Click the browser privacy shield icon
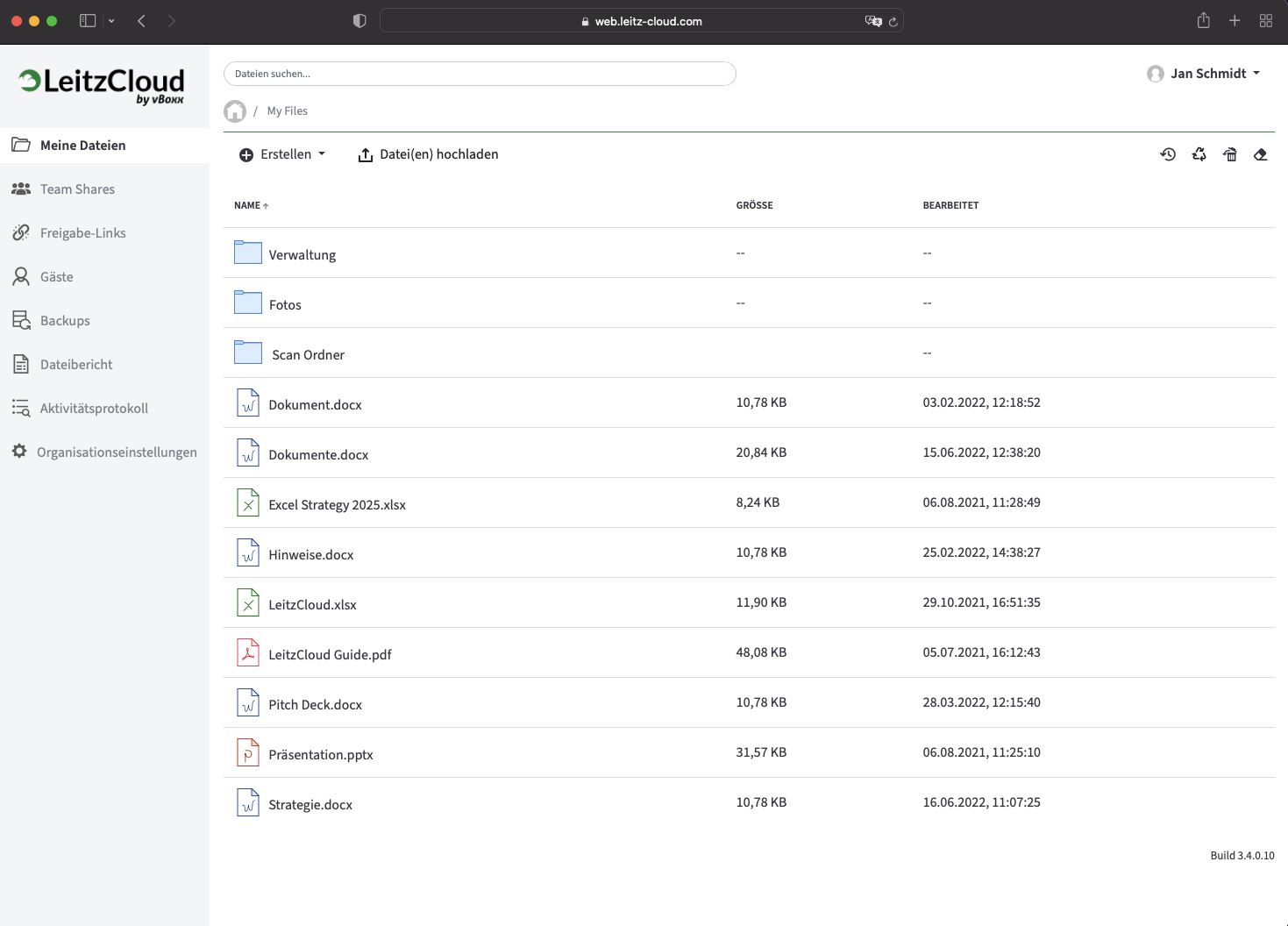Viewport: 1288px width, 926px height. (x=359, y=21)
